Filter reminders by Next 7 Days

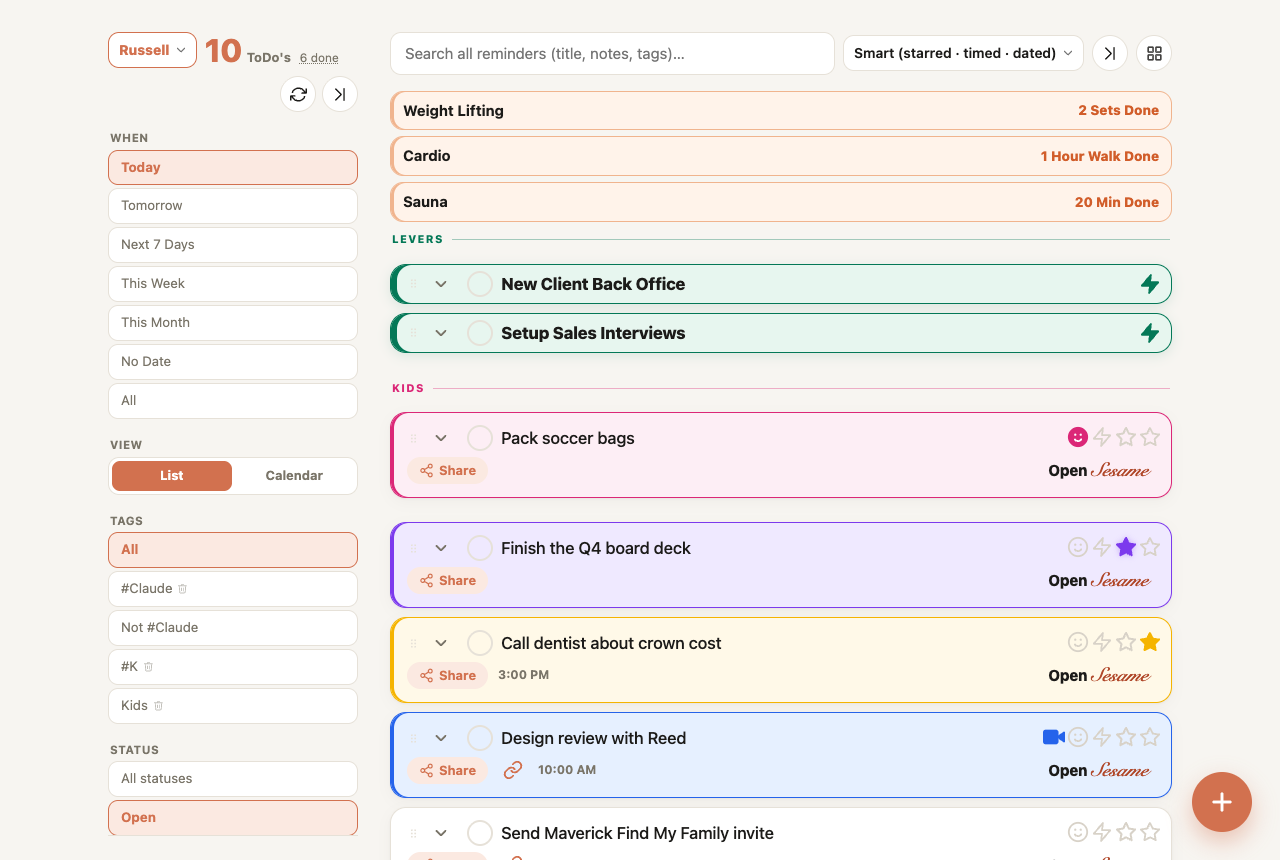233,245
